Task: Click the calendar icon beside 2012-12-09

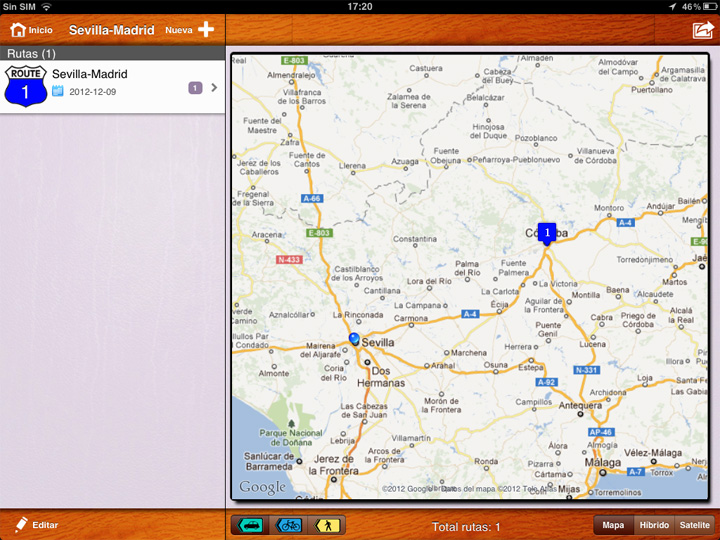Action: click(x=58, y=92)
